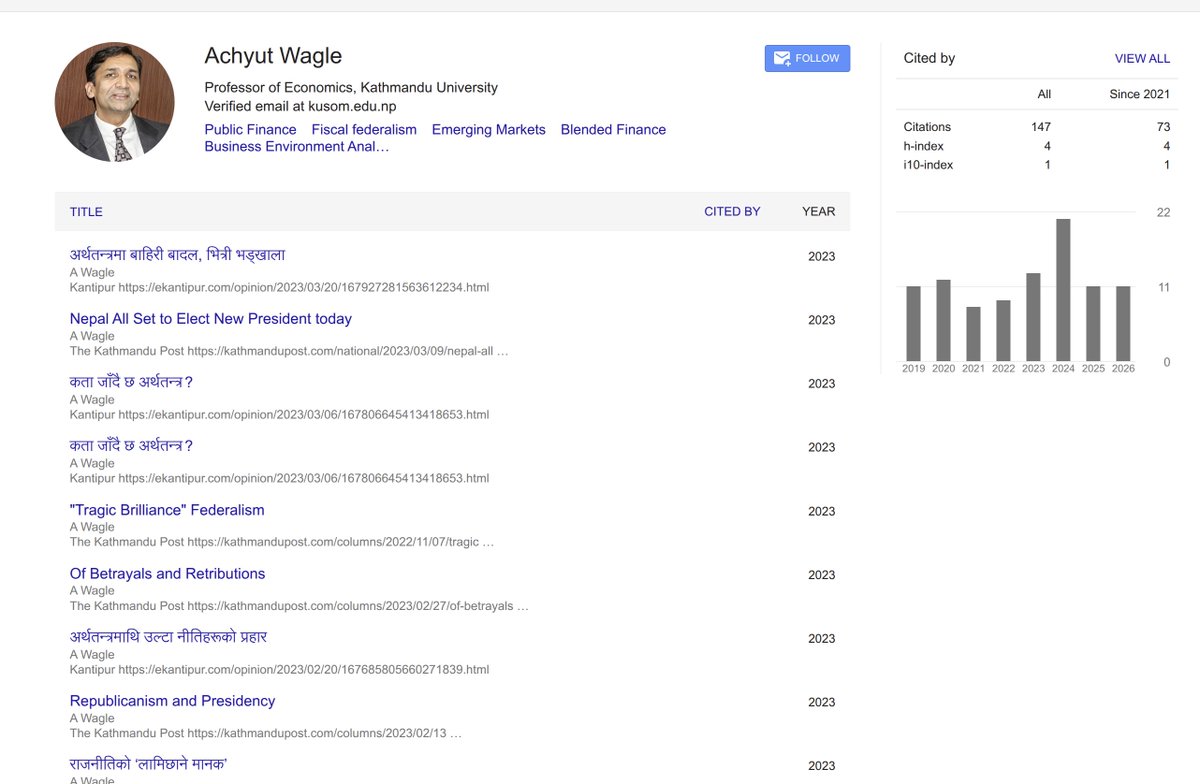Click 'Professor of Economics, Kathmandu University' text

pyautogui.click(x=351, y=87)
